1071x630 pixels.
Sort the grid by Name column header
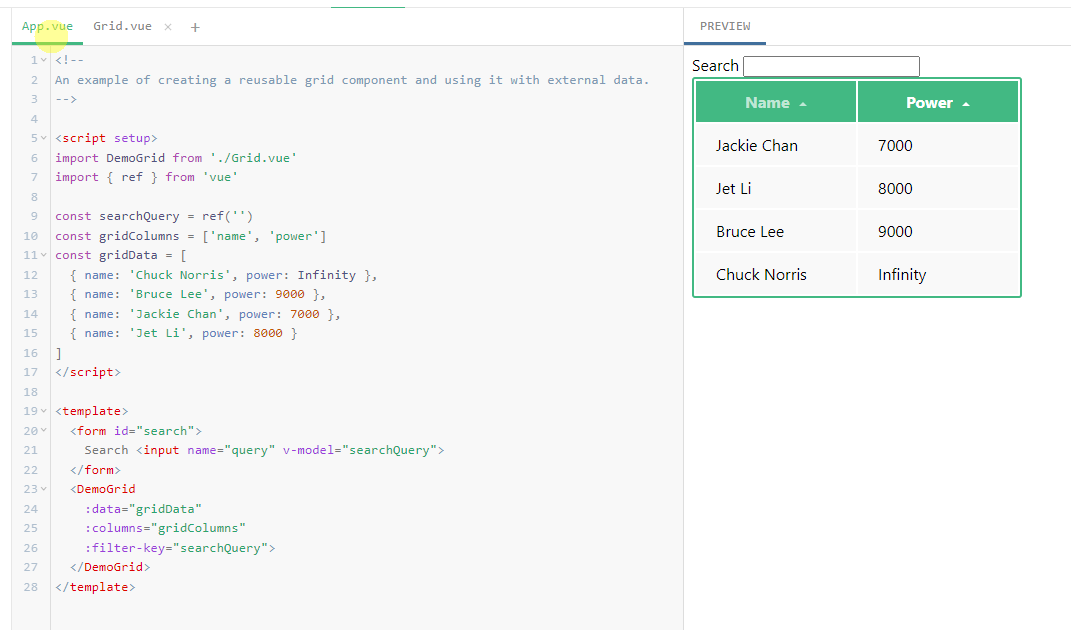pos(776,102)
